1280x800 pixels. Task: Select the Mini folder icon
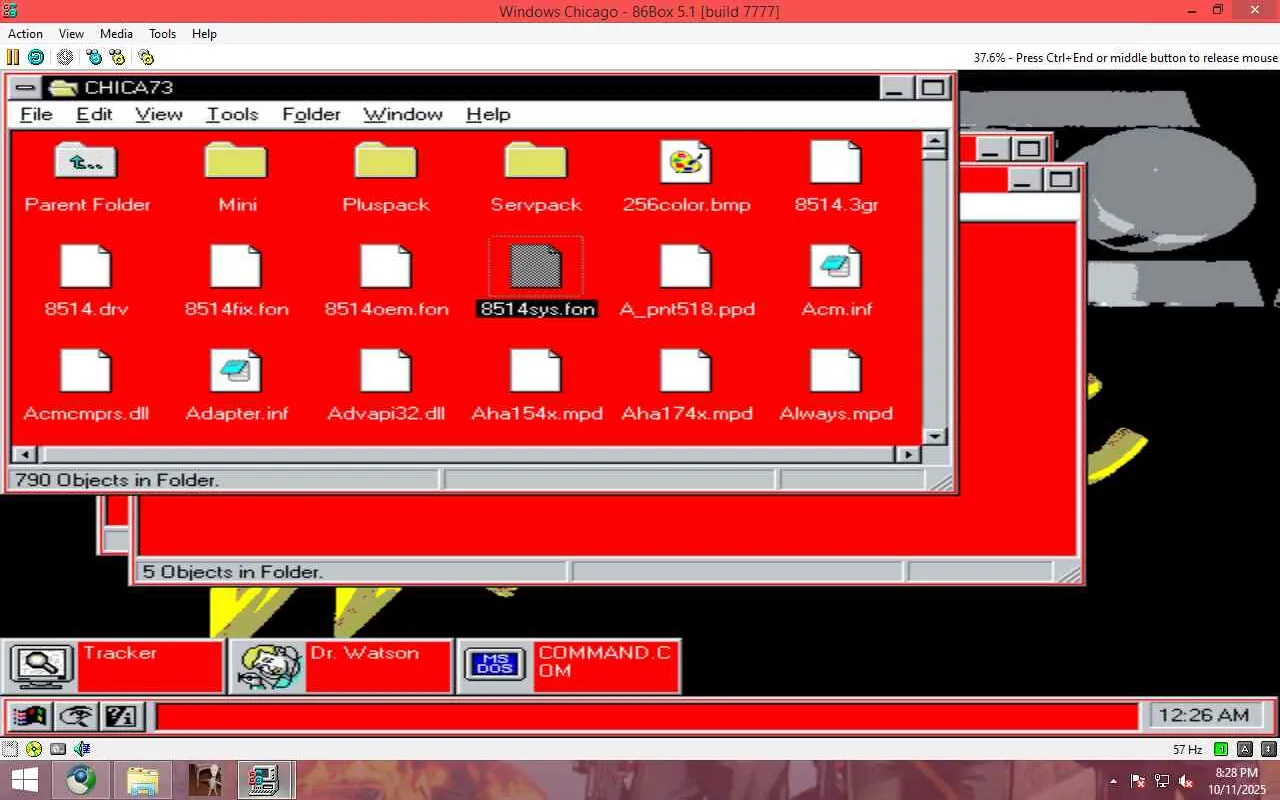(236, 161)
